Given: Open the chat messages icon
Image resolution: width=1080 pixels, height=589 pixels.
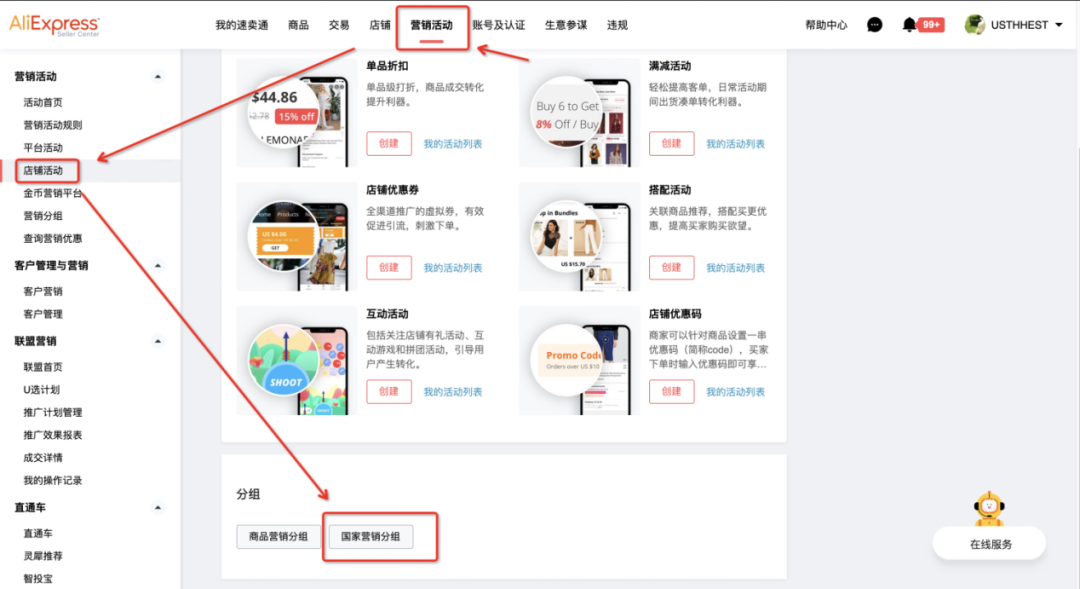Looking at the screenshot, I should 874,25.
